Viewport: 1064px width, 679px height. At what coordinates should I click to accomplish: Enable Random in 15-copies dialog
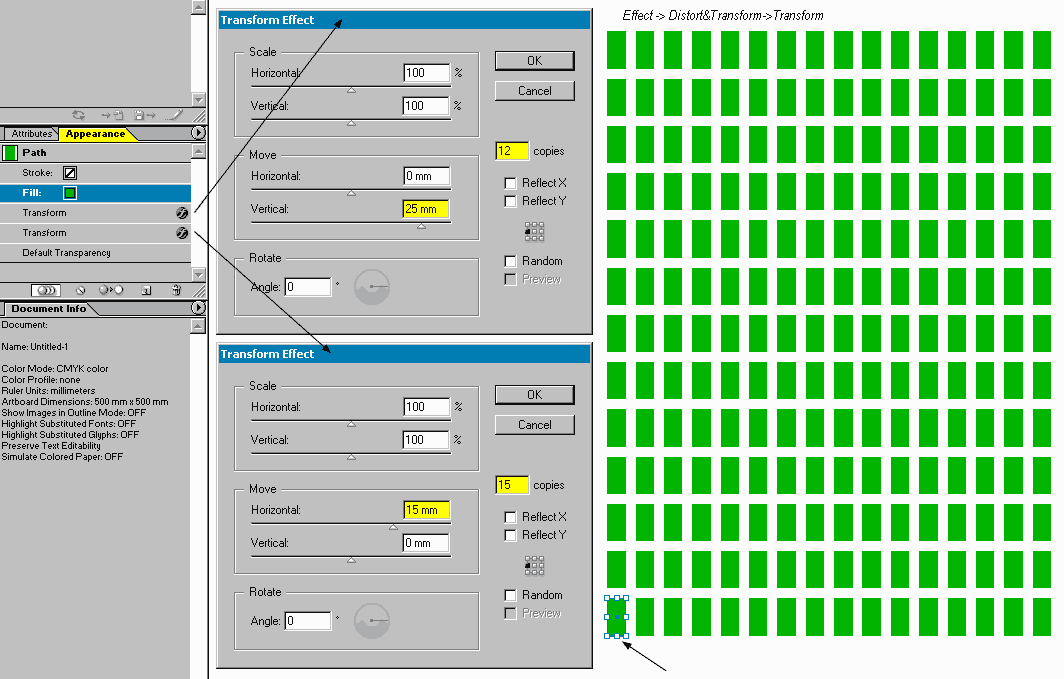pyautogui.click(x=510, y=595)
